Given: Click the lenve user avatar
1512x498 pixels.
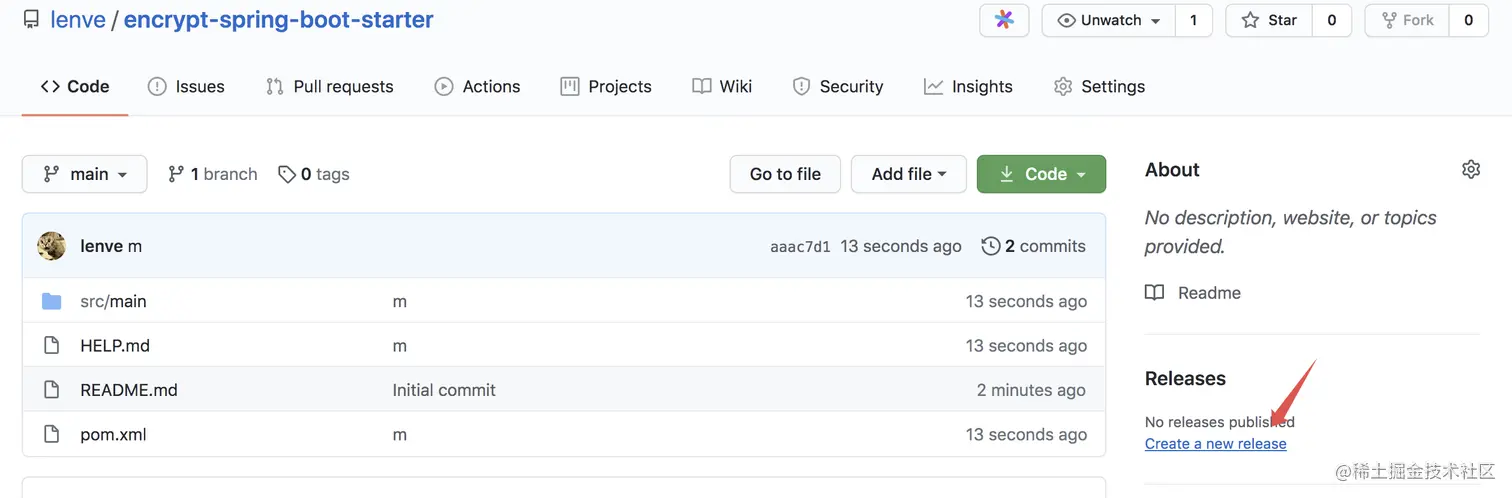Looking at the screenshot, I should click(x=52, y=246).
